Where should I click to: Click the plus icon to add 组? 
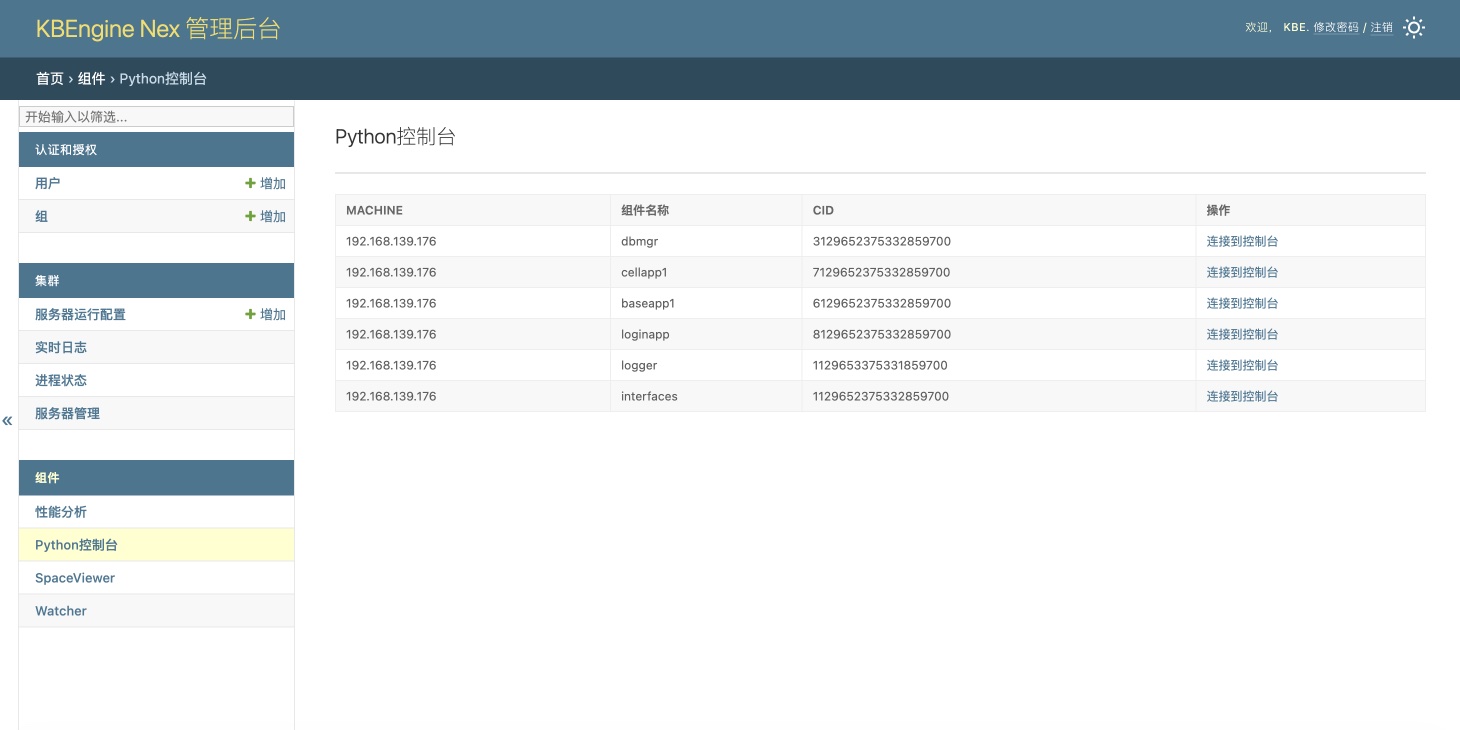click(251, 217)
